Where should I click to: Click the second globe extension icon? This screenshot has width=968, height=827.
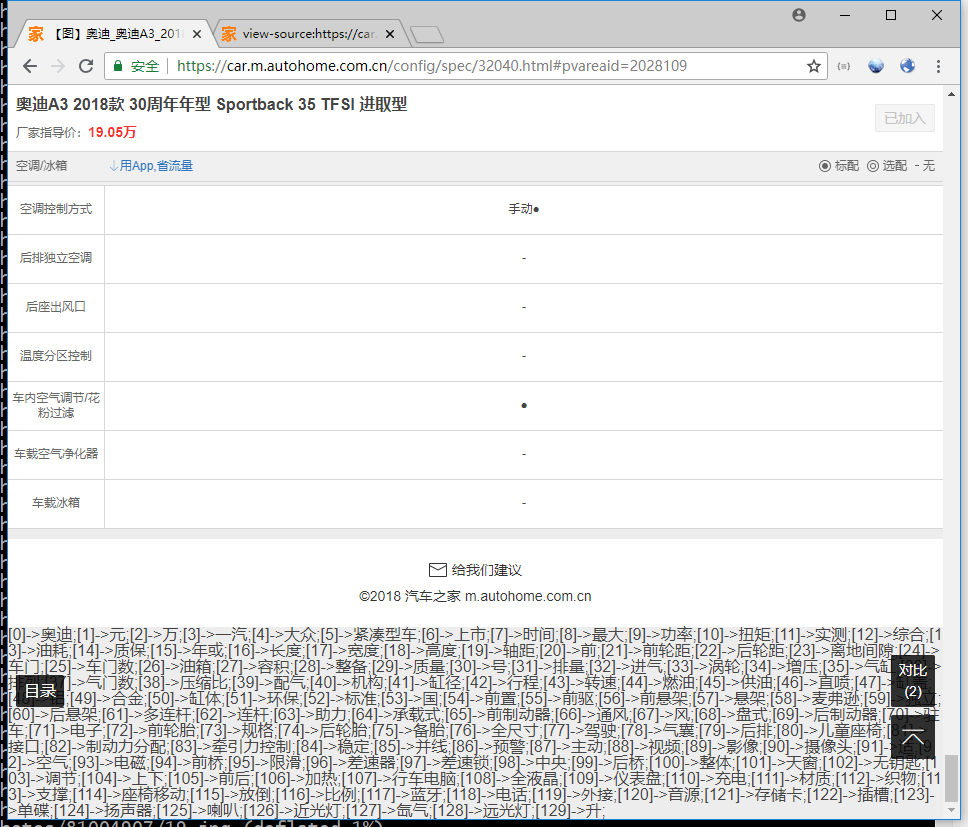(x=907, y=66)
